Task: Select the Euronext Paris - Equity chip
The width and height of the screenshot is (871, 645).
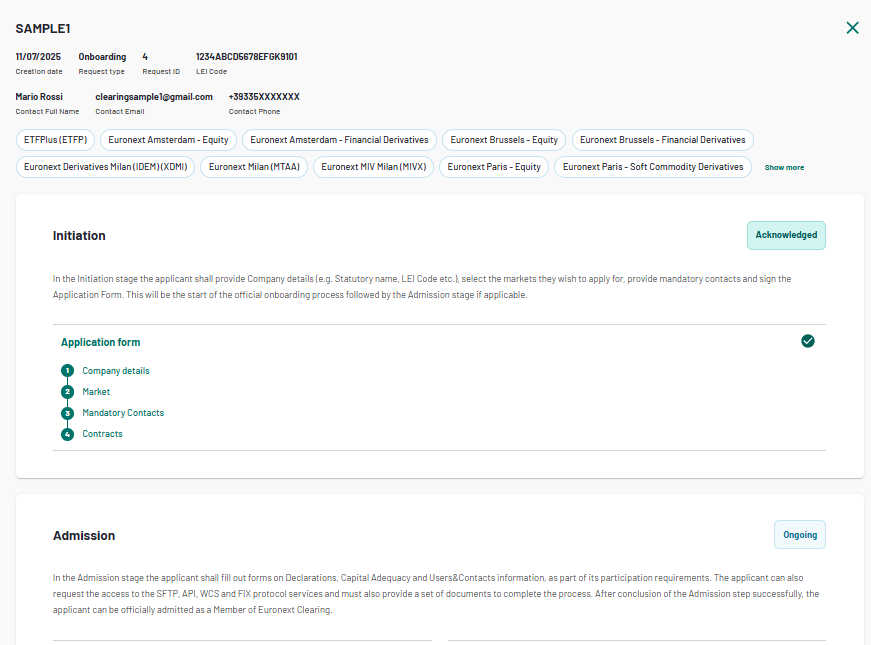Action: pos(494,167)
